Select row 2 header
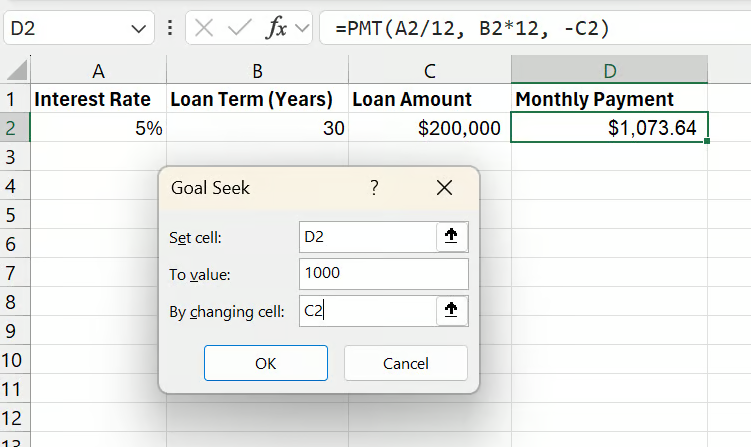The image size is (751, 447). (14, 128)
